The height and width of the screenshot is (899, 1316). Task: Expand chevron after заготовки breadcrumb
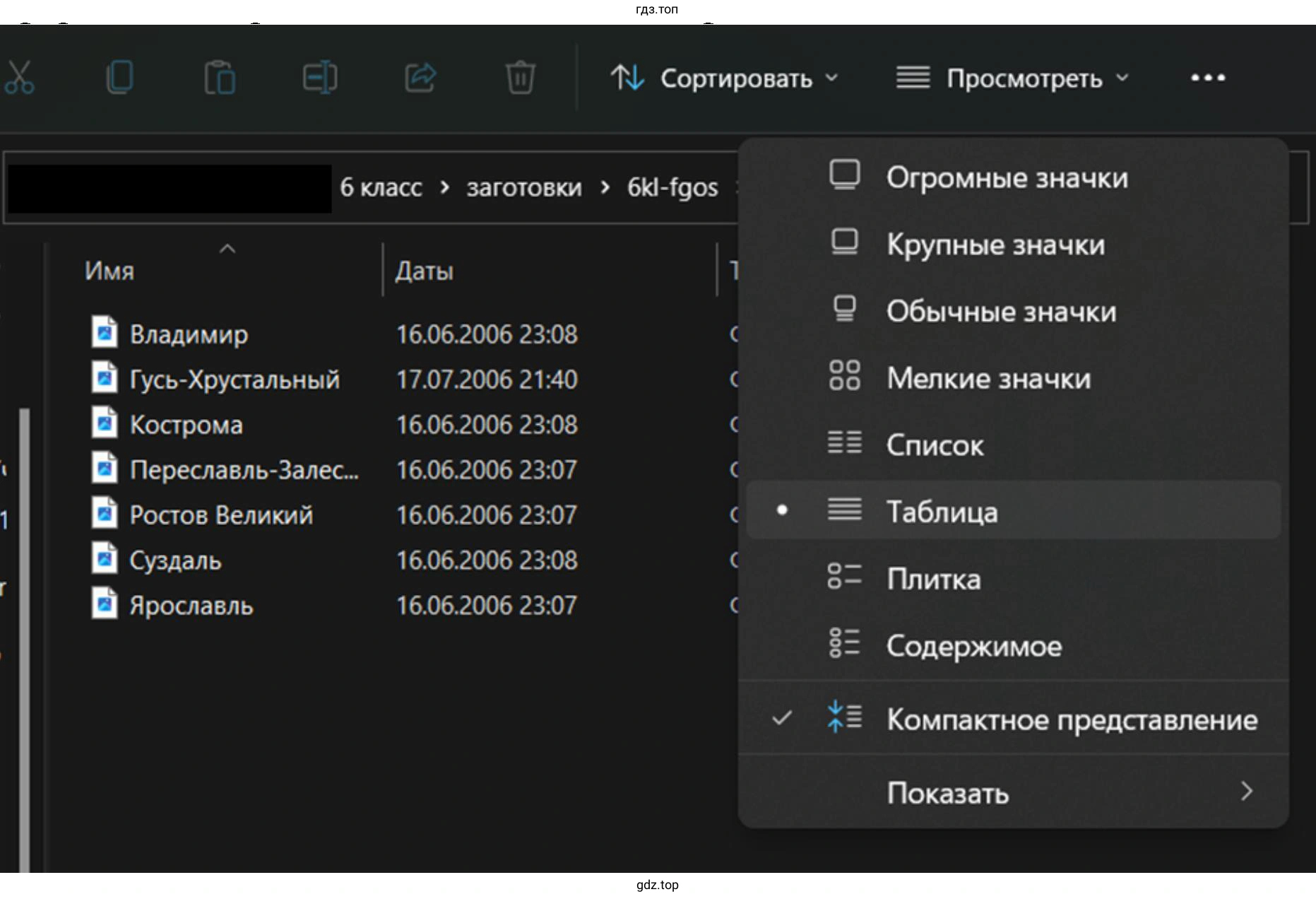(x=605, y=188)
